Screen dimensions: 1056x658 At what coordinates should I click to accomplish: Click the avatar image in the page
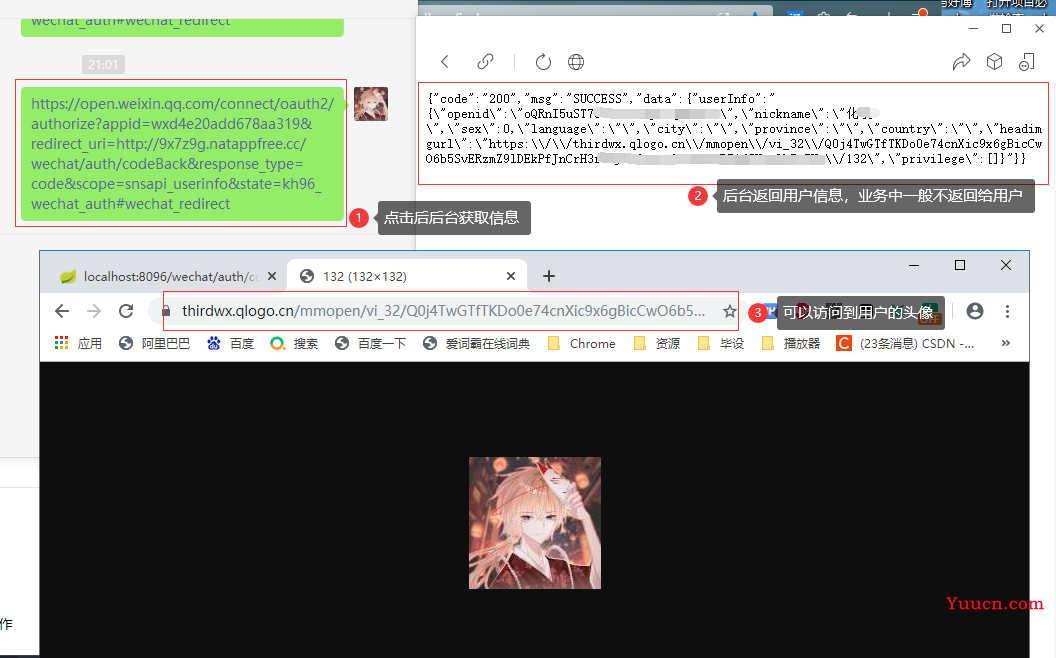click(x=535, y=523)
